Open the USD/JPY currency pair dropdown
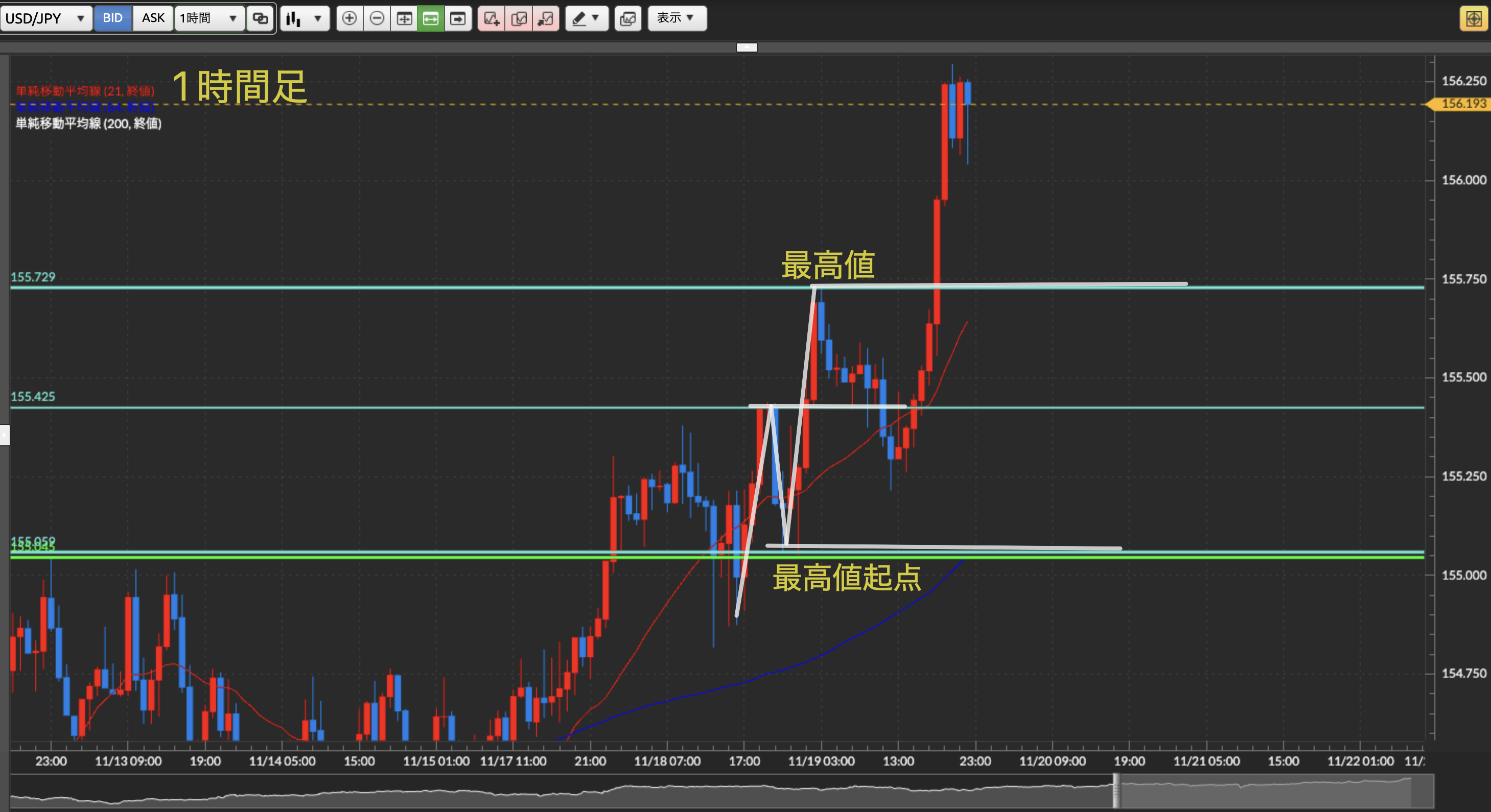The width and height of the screenshot is (1491, 812). coord(45,18)
